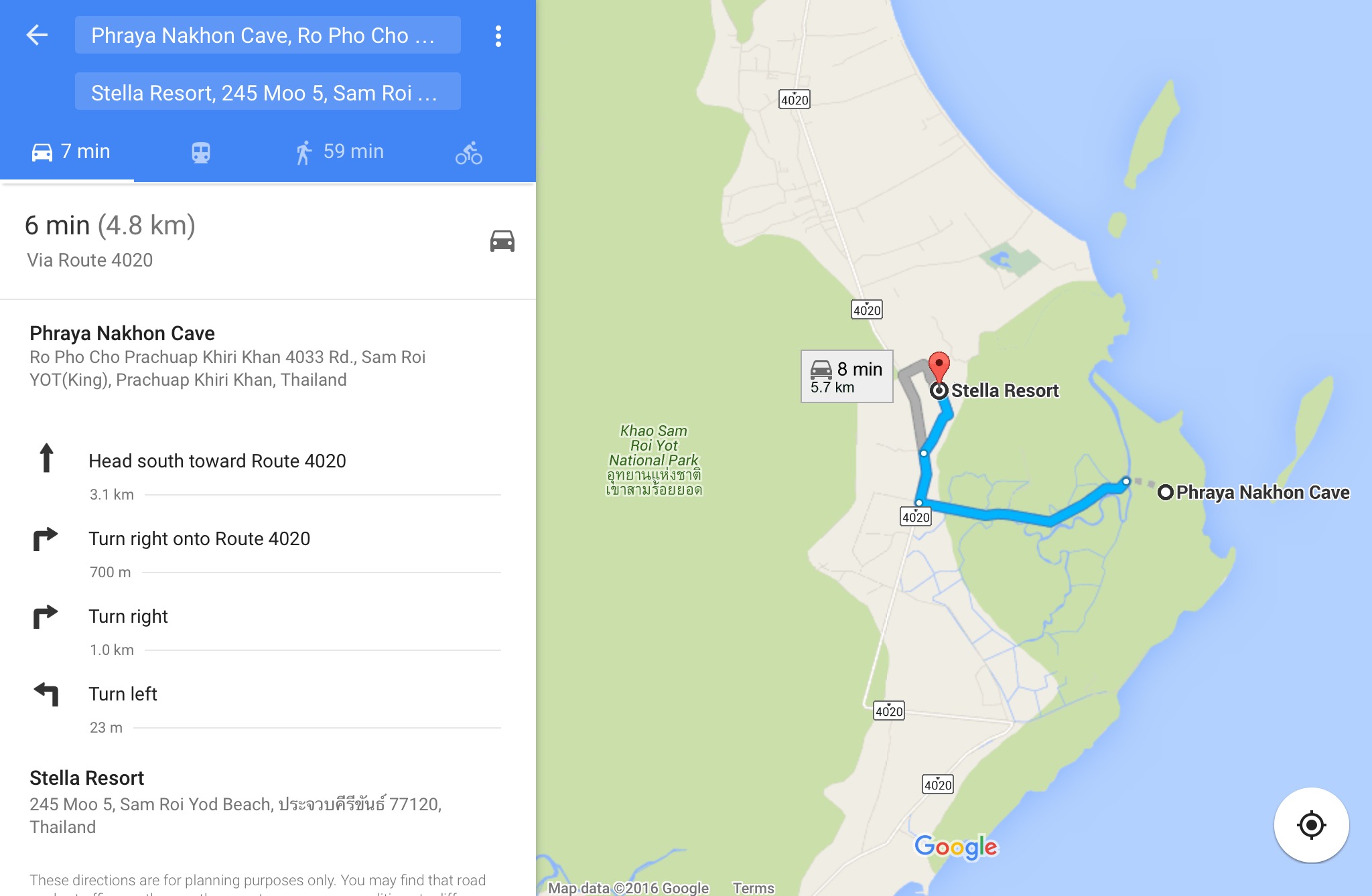1372x896 pixels.
Task: Click the Google logo on the map
Action: pos(956,847)
